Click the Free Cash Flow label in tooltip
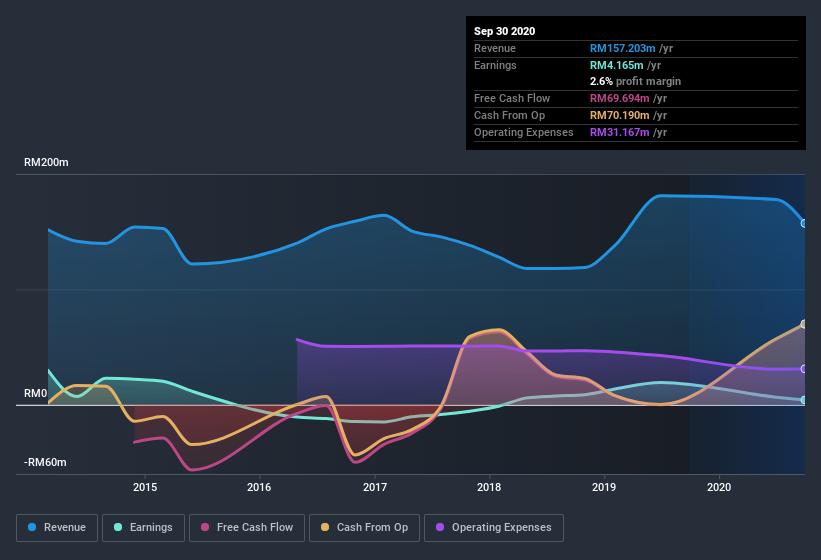 (512, 98)
